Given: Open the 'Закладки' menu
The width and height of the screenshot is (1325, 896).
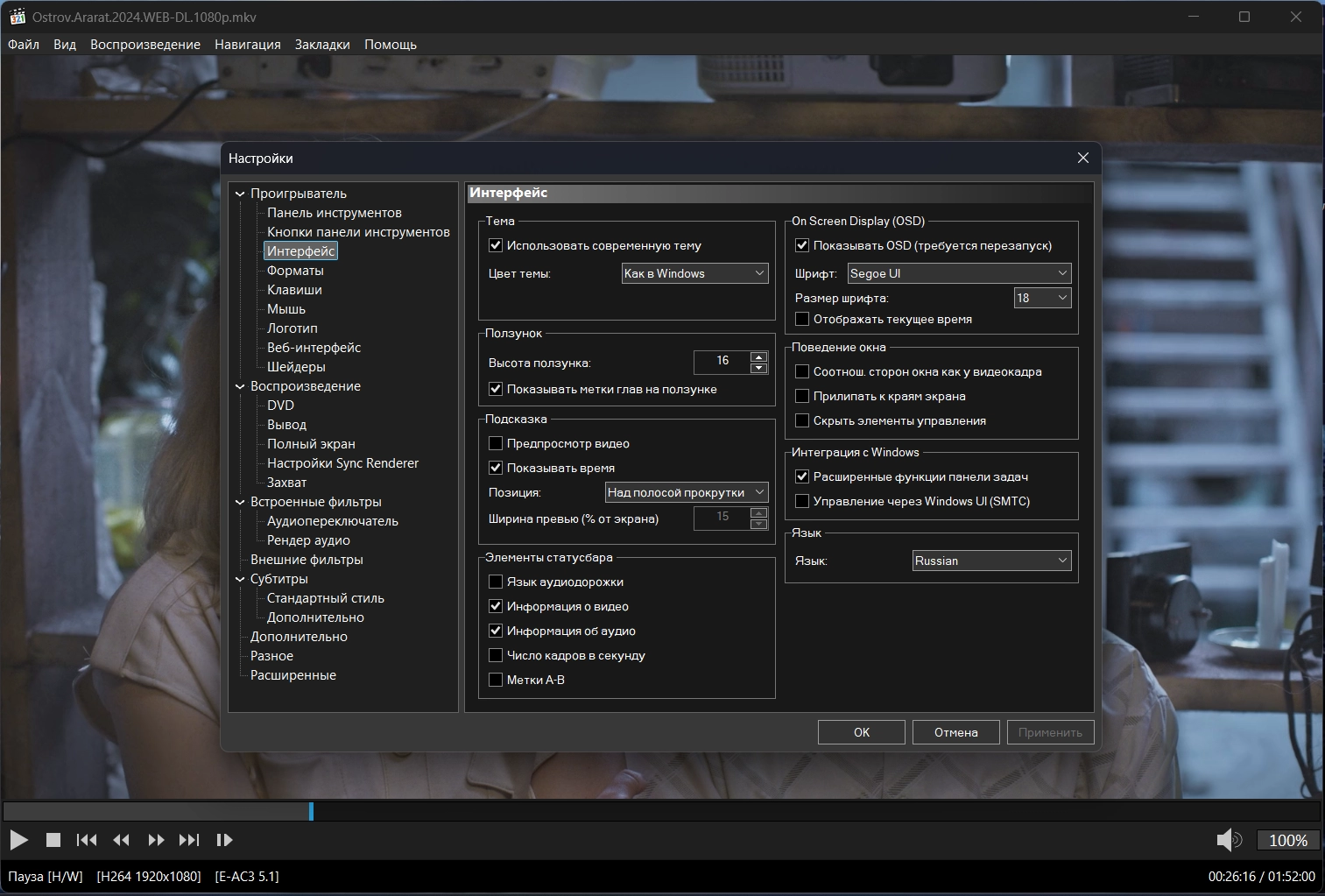Looking at the screenshot, I should pyautogui.click(x=322, y=45).
